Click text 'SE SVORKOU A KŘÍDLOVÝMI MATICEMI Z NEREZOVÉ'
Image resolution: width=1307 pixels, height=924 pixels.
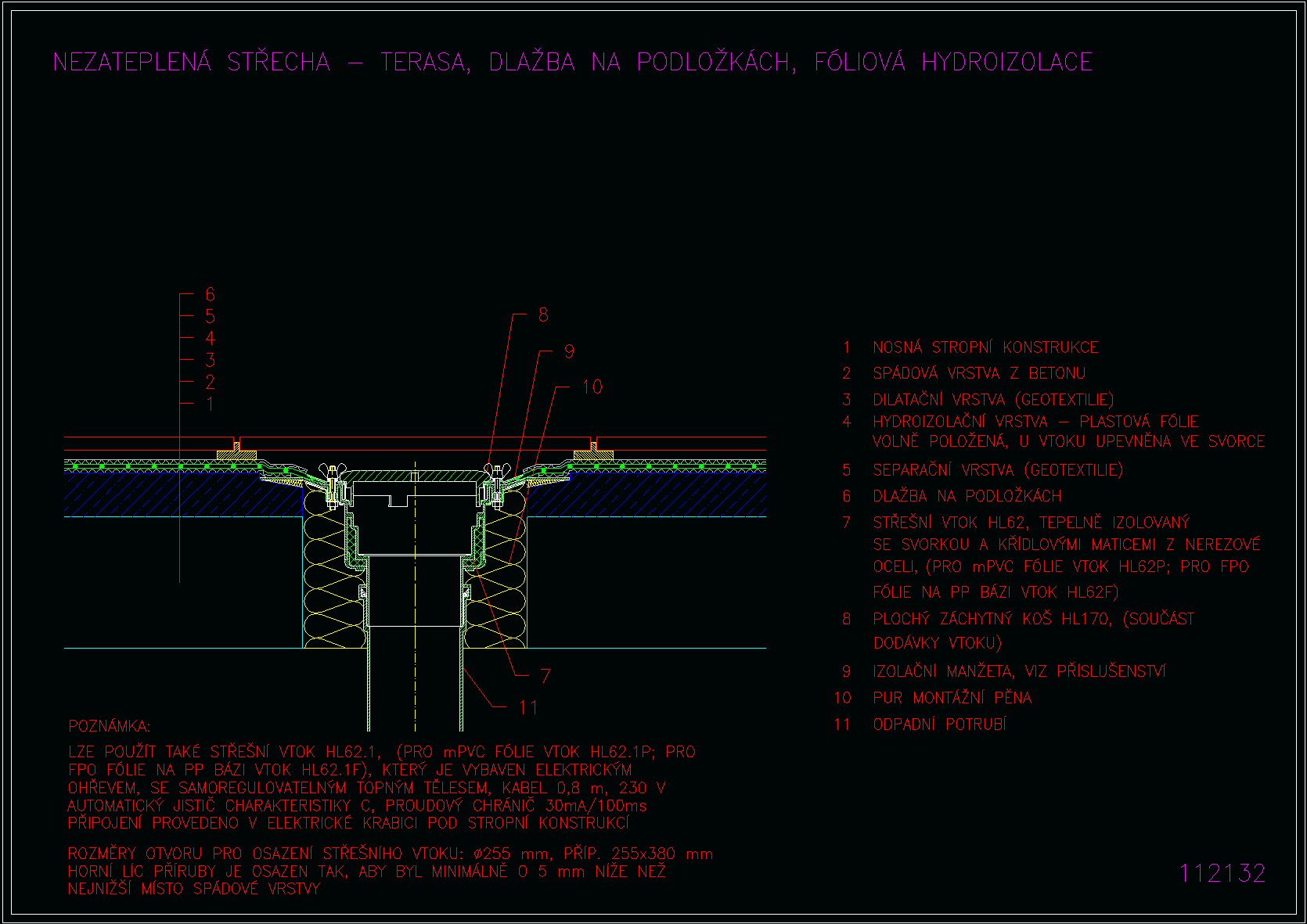pos(1067,545)
